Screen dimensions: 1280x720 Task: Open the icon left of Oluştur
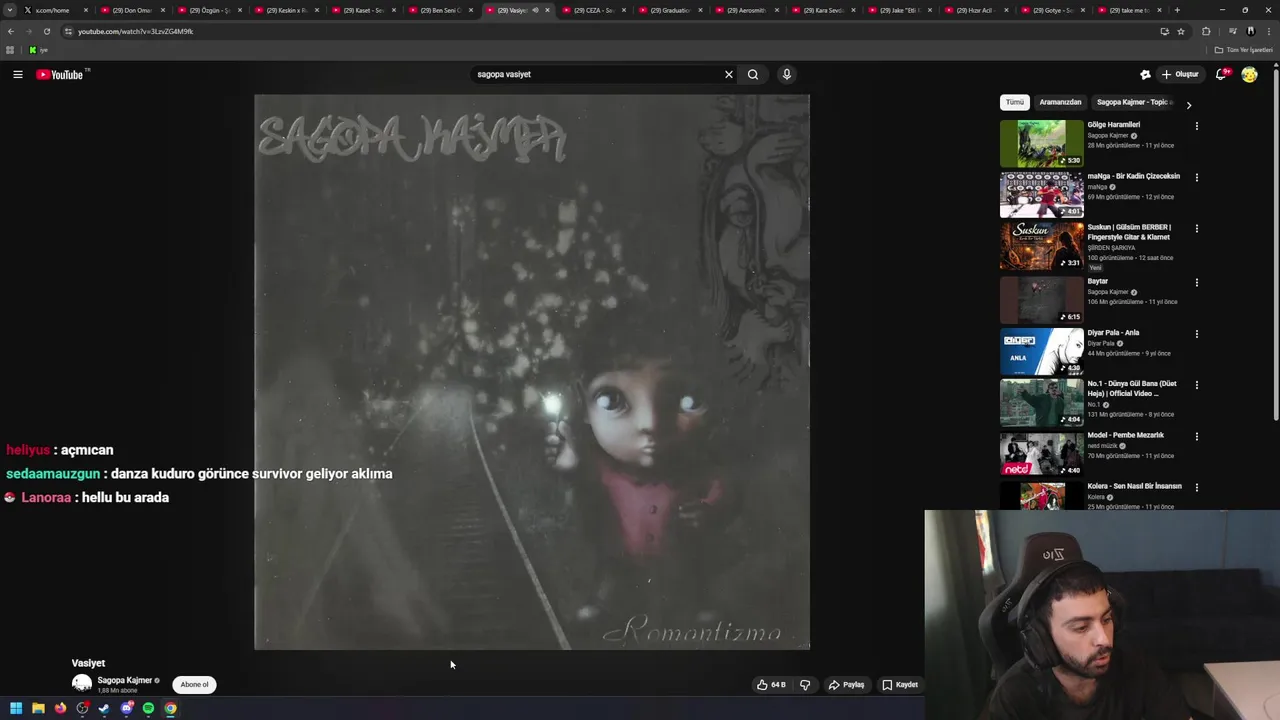coord(1145,74)
